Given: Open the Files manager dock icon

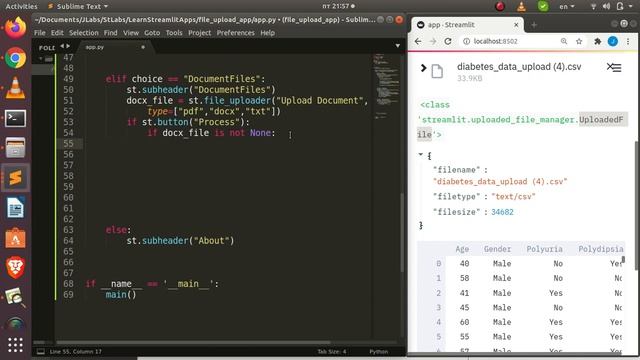Looking at the screenshot, I should point(16,148).
